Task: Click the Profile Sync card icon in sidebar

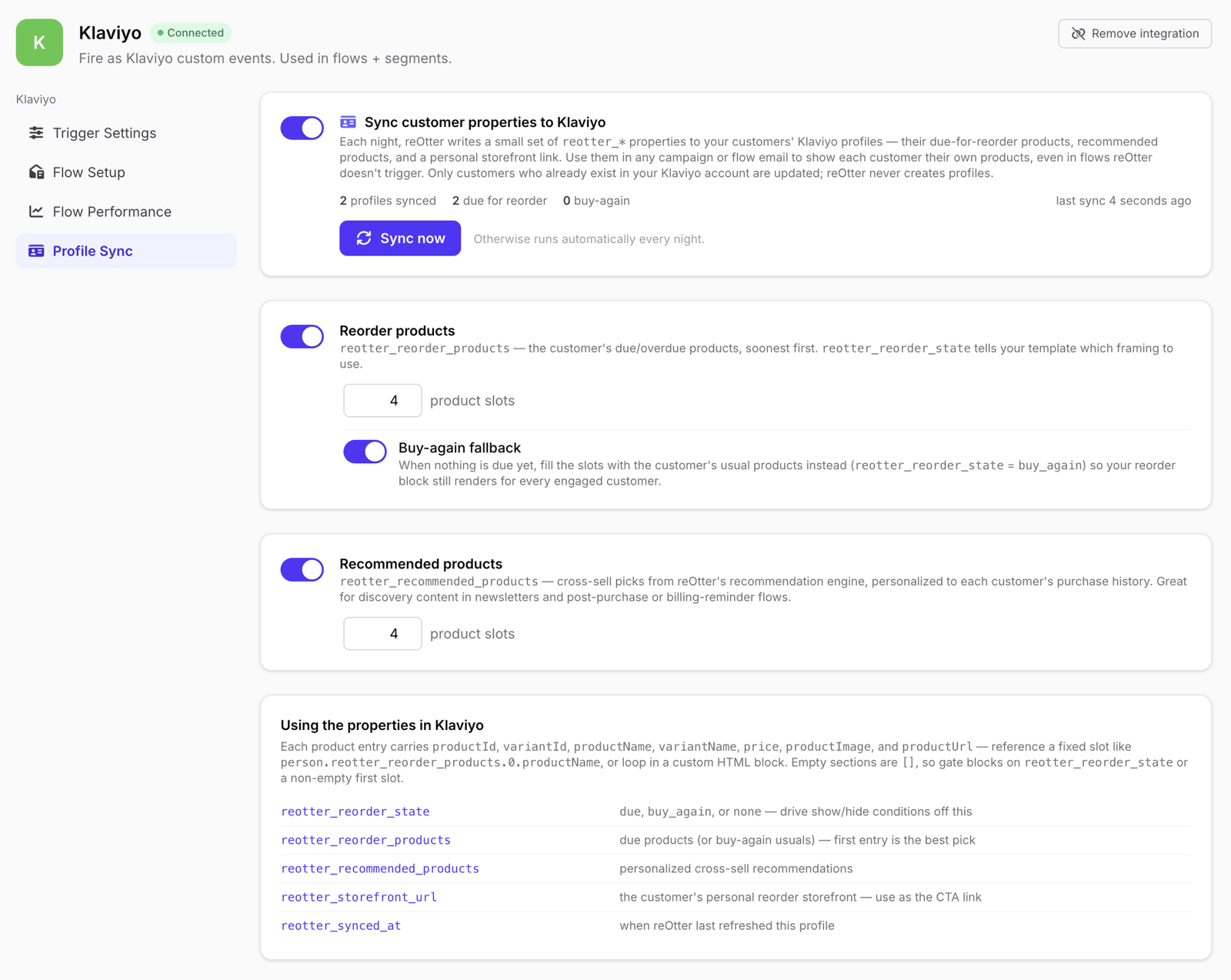Action: [x=36, y=251]
